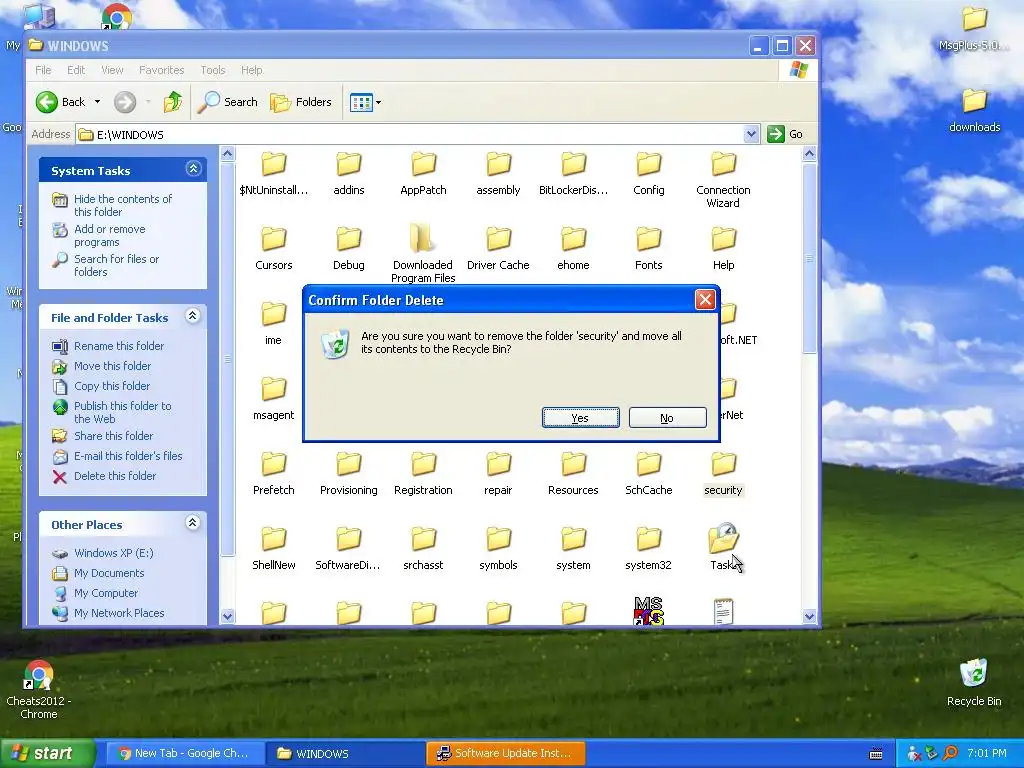Click Copy this folder task
Screen dimensions: 1024x768
112,386
